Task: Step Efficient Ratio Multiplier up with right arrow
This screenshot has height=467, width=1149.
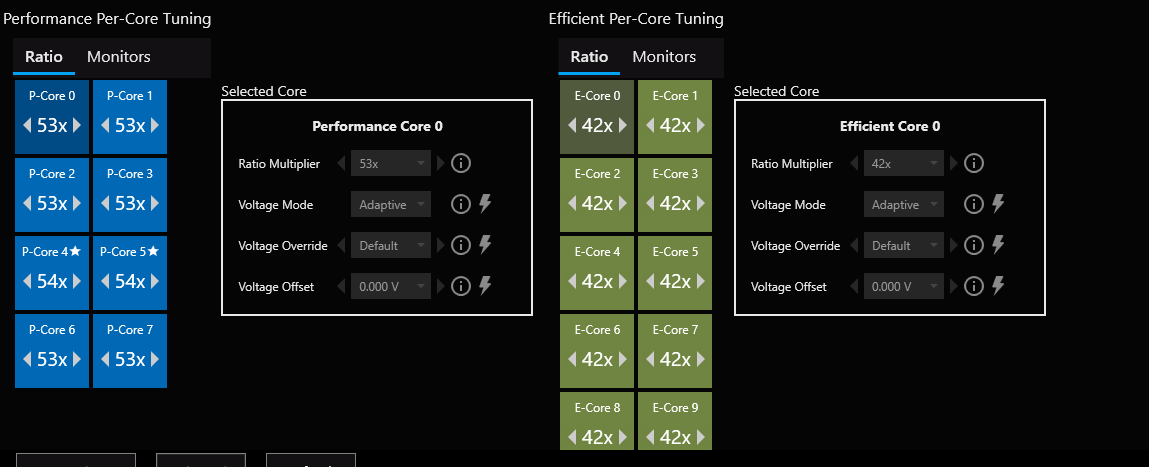Action: (953, 163)
